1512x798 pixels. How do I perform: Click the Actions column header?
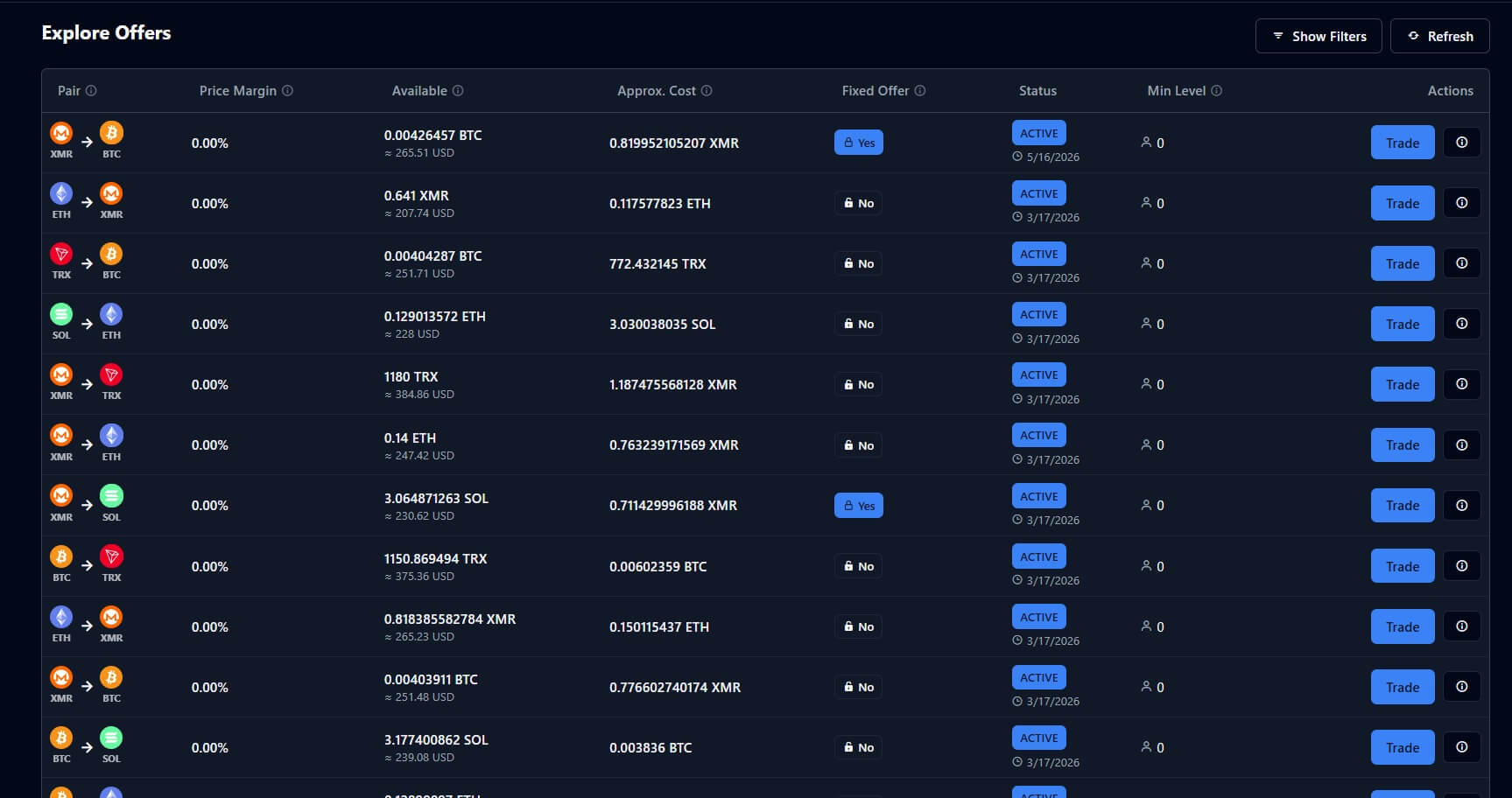tap(1450, 91)
